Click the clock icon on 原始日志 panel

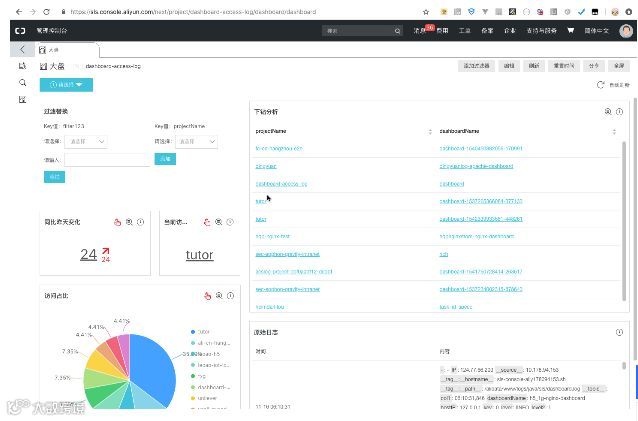pyautogui.click(x=619, y=332)
